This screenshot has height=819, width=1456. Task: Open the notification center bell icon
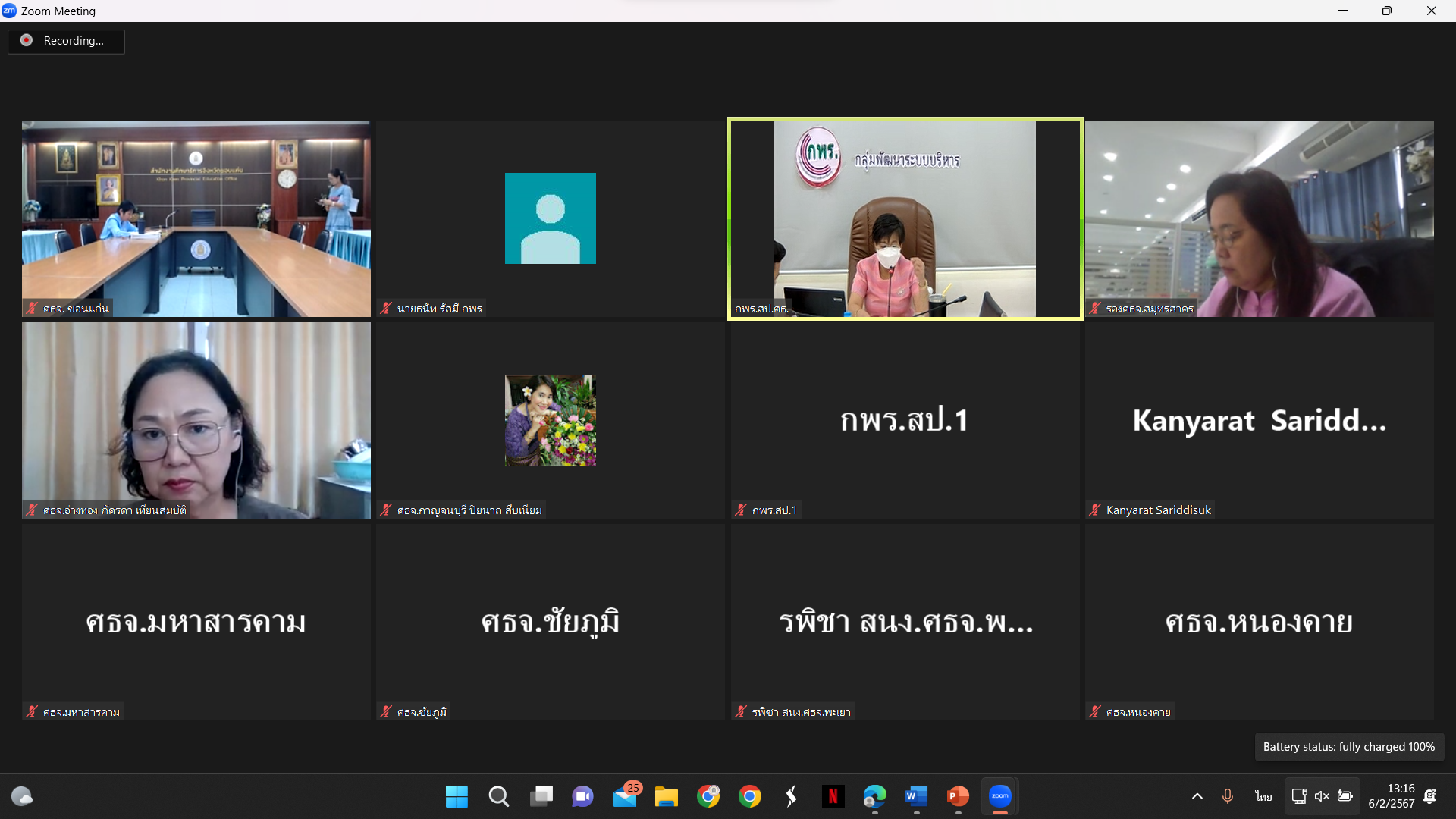pos(1430,796)
